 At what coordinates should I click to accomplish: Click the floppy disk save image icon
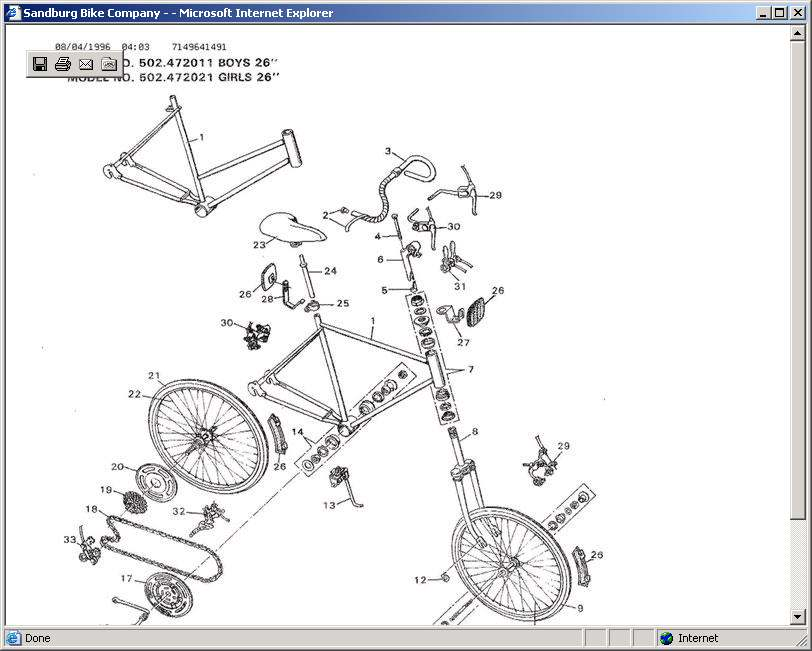tap(40, 64)
